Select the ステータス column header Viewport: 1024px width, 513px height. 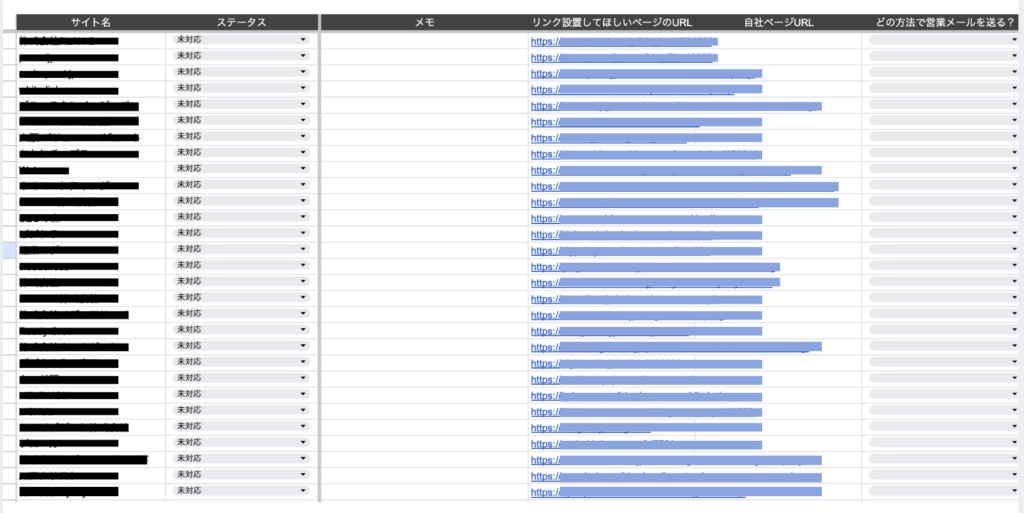coord(241,22)
